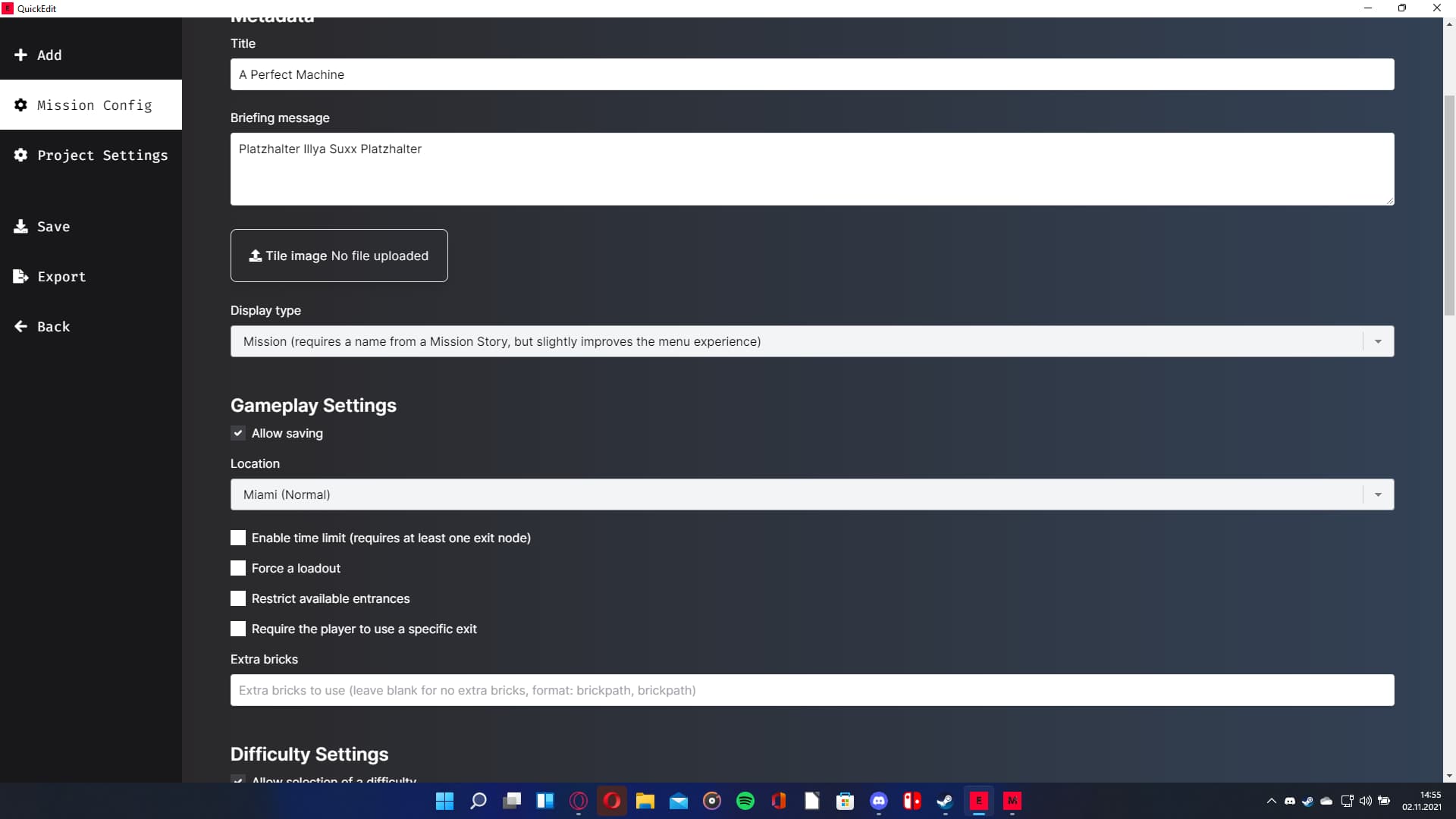Open Project Settings from sidebar
1456x819 pixels.
tap(102, 155)
